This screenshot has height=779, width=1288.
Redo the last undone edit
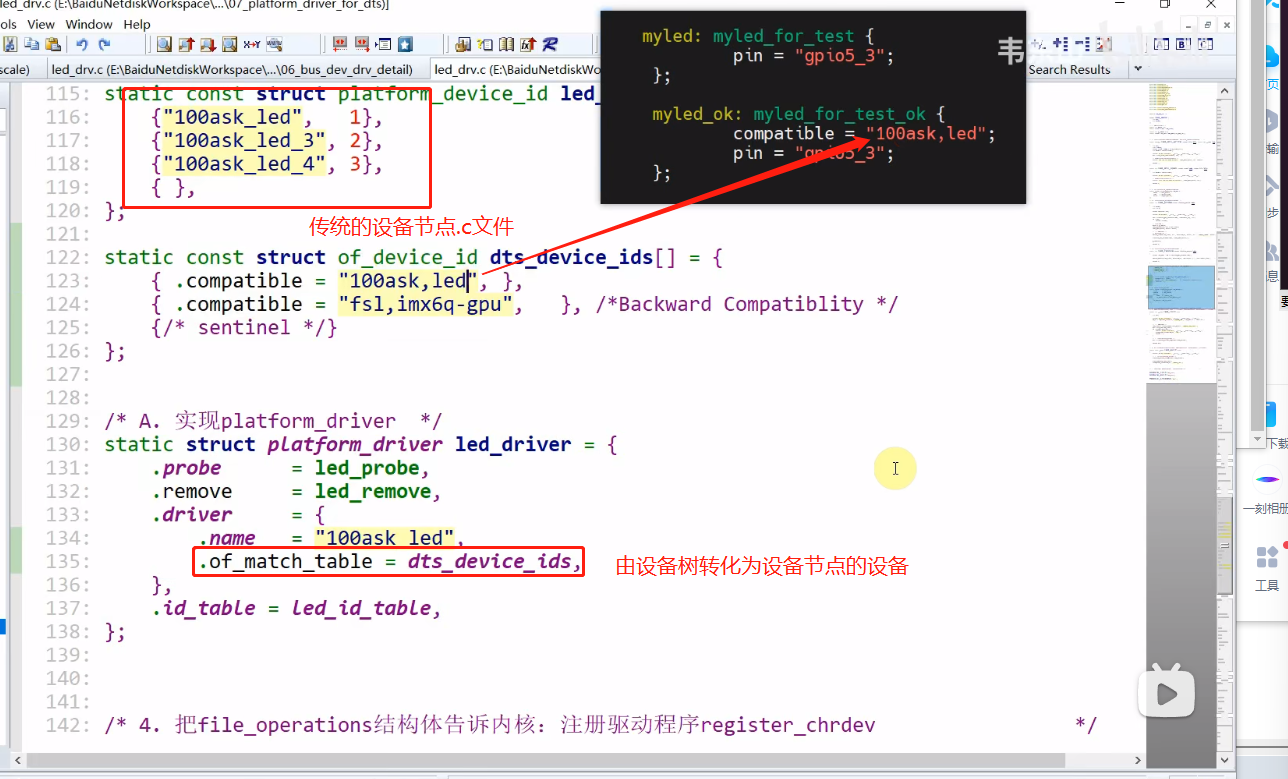pyautogui.click(x=104, y=44)
